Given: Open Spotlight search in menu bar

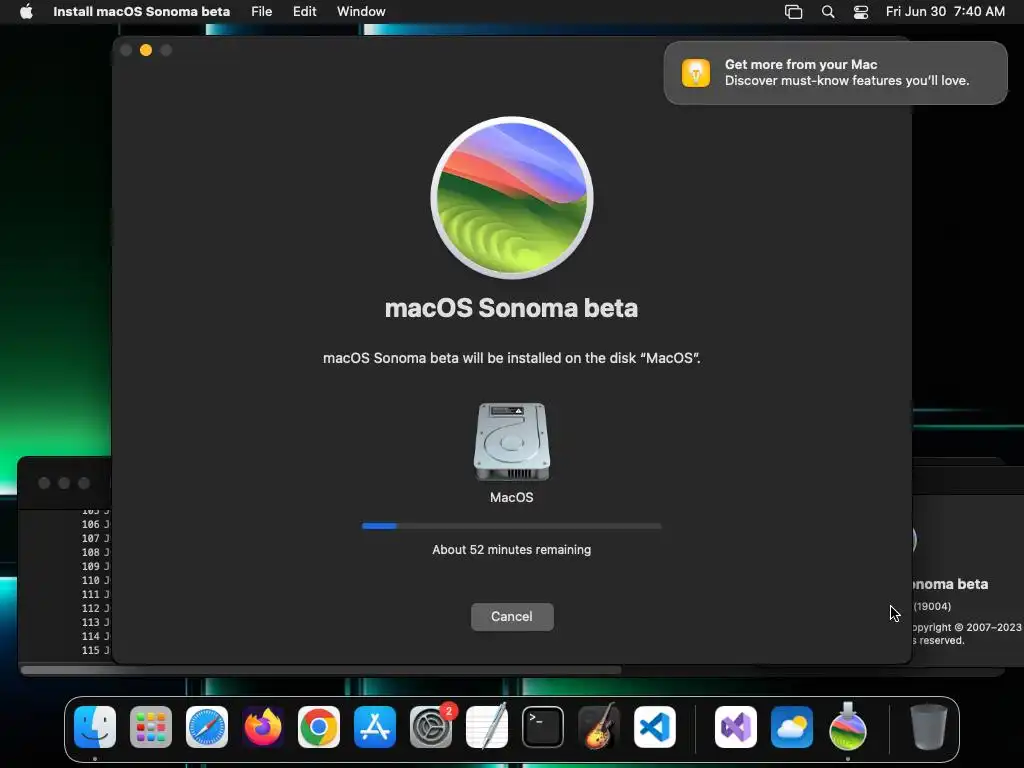Looking at the screenshot, I should (827, 12).
